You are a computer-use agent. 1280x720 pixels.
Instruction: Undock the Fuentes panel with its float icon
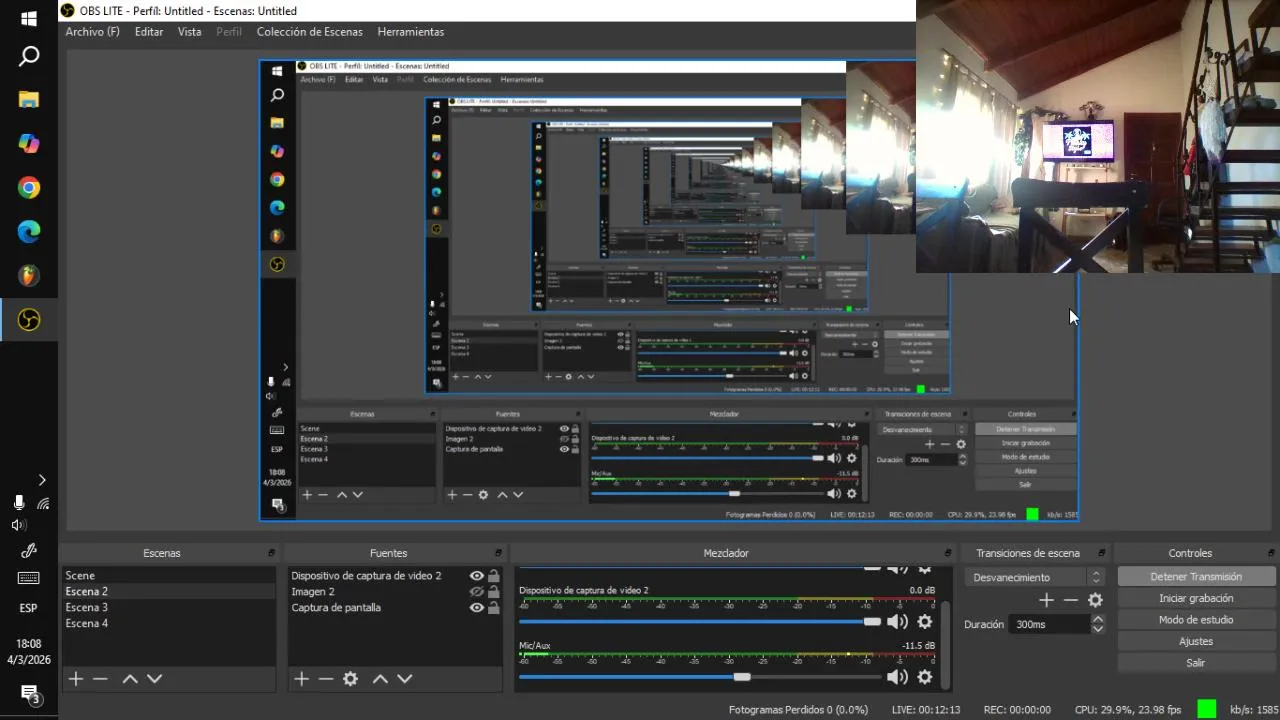(498, 553)
